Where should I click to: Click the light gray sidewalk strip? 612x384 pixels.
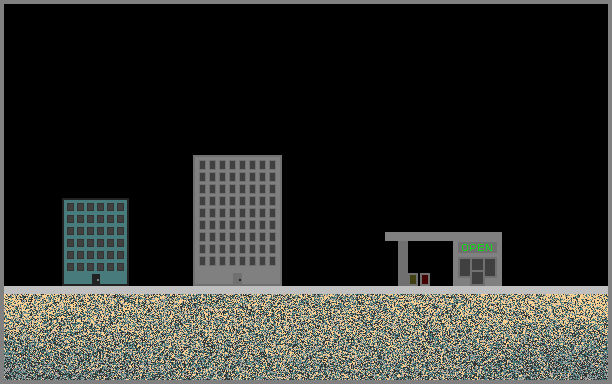point(306,290)
